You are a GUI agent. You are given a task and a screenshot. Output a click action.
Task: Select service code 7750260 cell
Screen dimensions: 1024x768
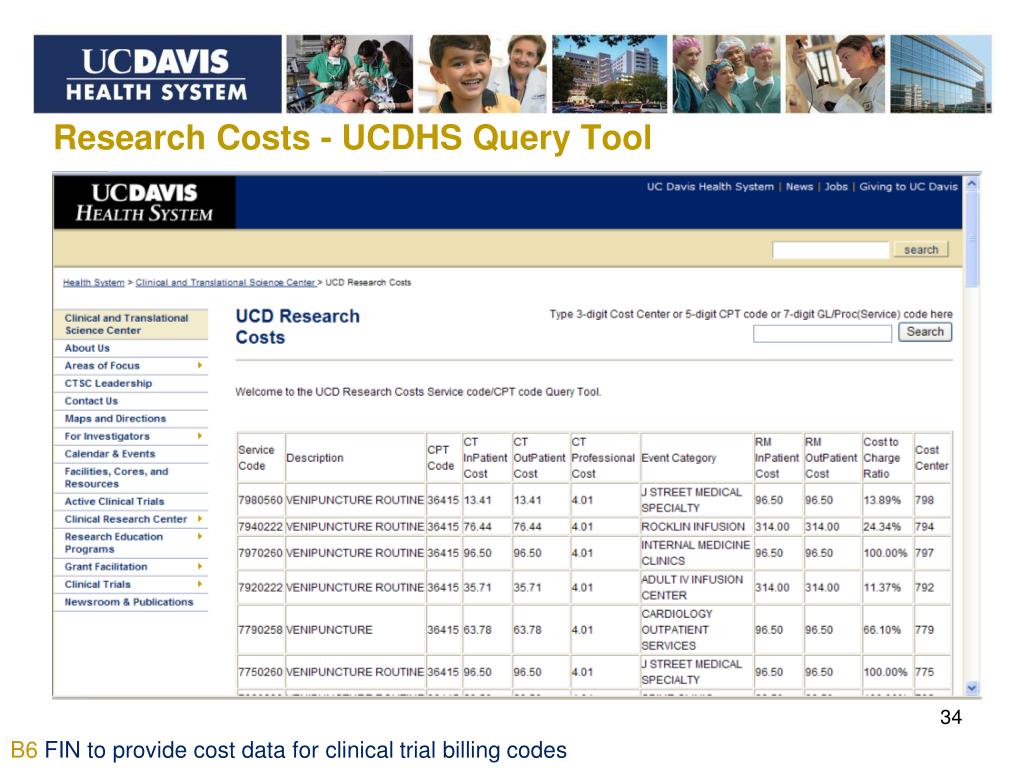pyautogui.click(x=261, y=672)
